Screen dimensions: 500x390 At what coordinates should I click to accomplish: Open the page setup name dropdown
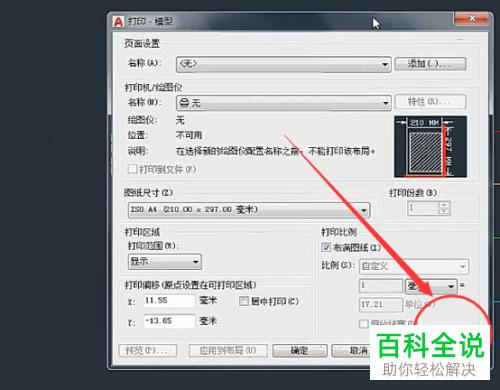(x=283, y=64)
